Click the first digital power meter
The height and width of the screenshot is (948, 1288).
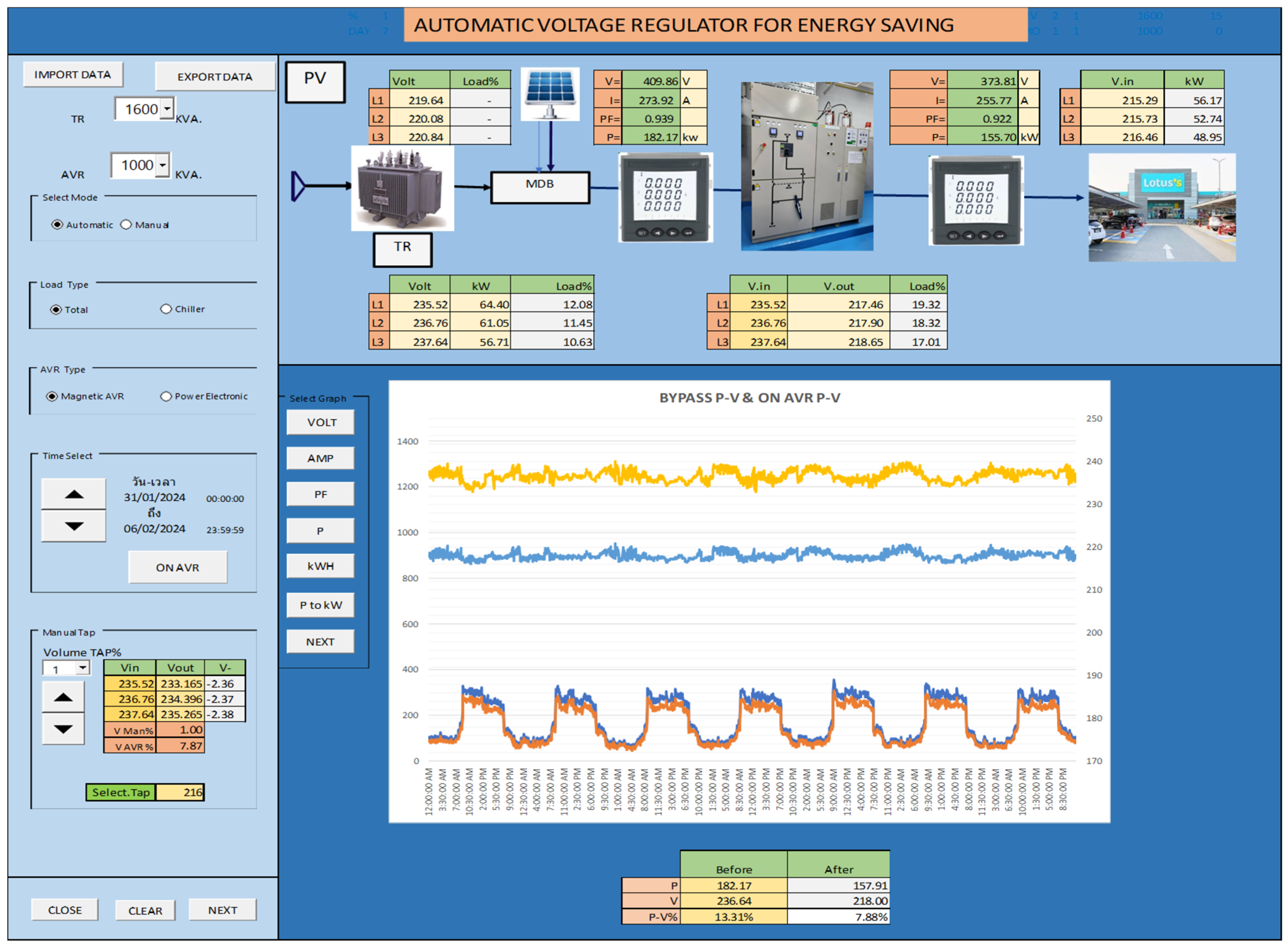tap(665, 197)
